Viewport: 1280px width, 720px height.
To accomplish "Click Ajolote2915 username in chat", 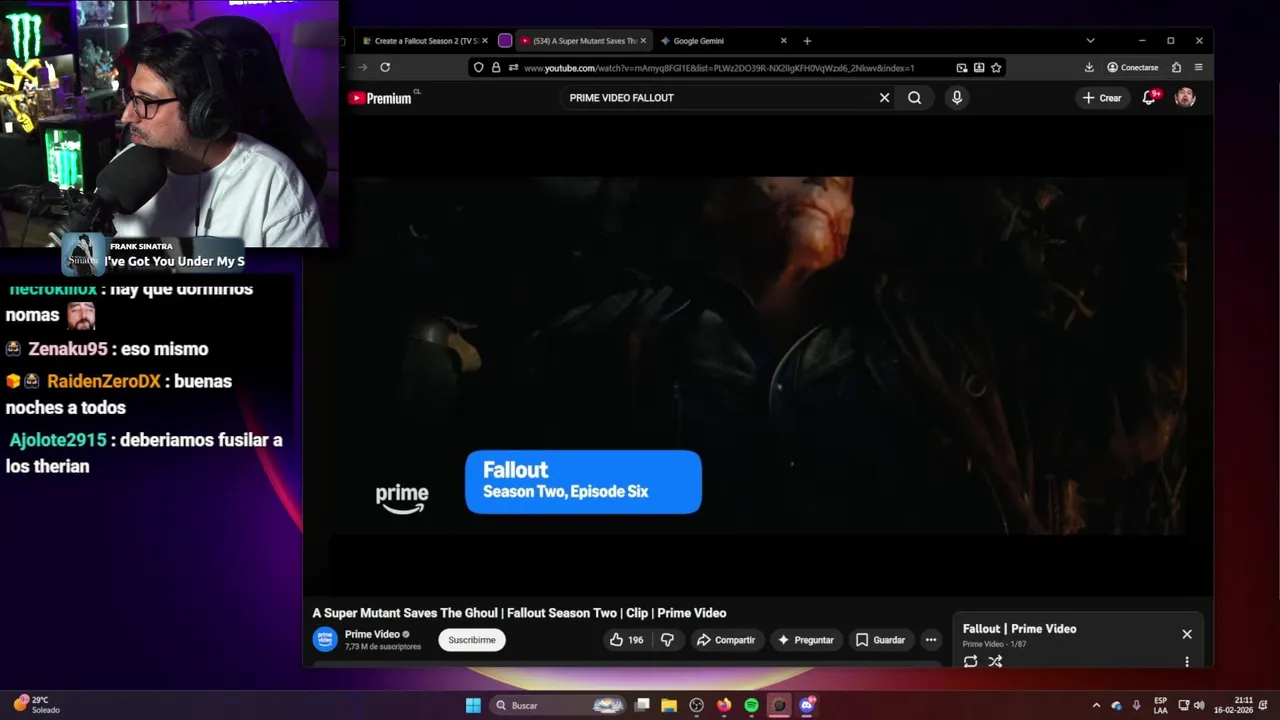I will (58, 440).
